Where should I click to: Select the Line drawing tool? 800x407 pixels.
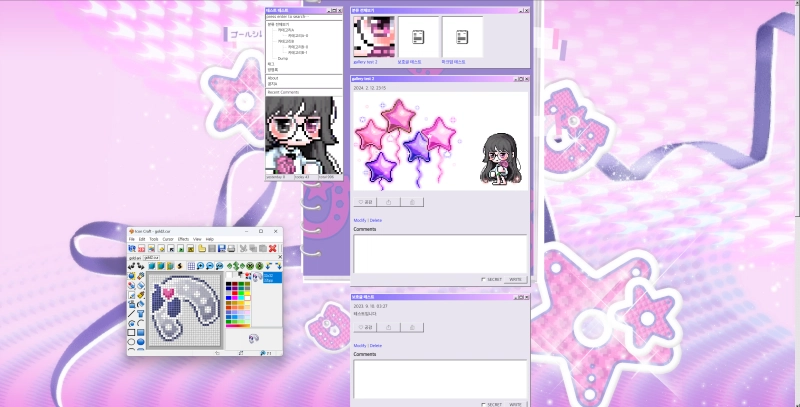click(x=131, y=313)
